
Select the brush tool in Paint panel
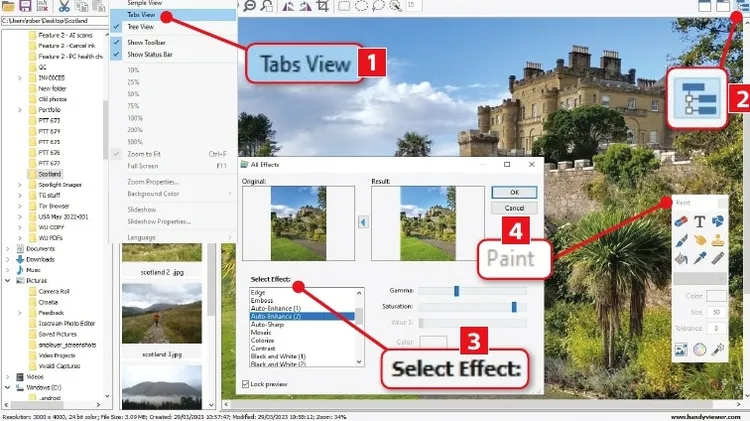coord(681,240)
